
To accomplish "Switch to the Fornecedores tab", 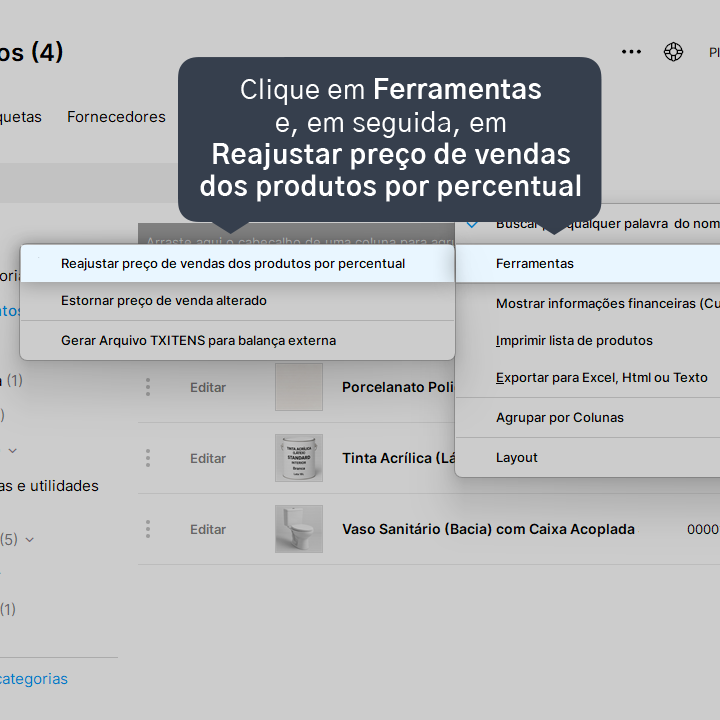I will (x=116, y=117).
